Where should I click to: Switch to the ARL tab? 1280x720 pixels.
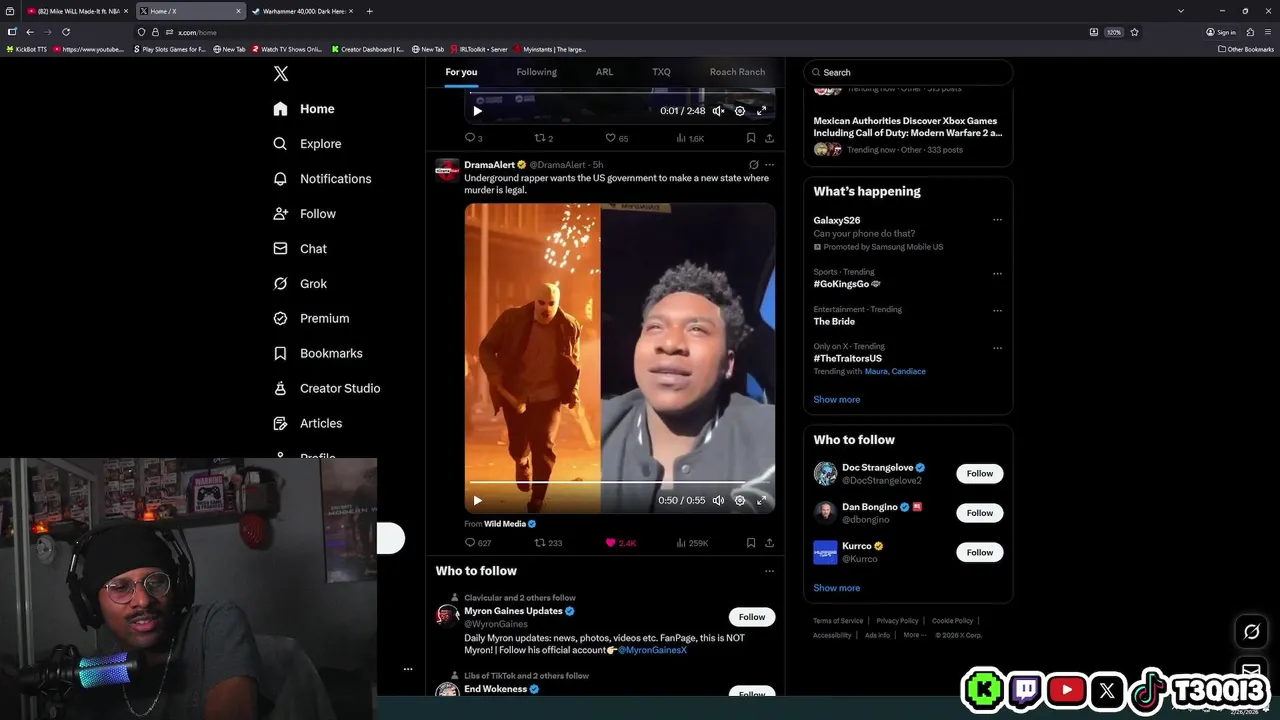[604, 72]
